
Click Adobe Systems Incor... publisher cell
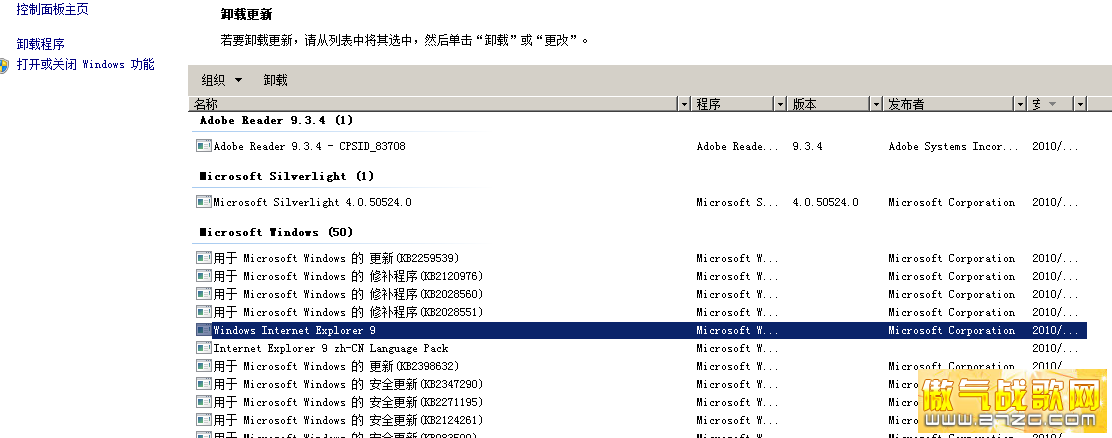(x=952, y=146)
